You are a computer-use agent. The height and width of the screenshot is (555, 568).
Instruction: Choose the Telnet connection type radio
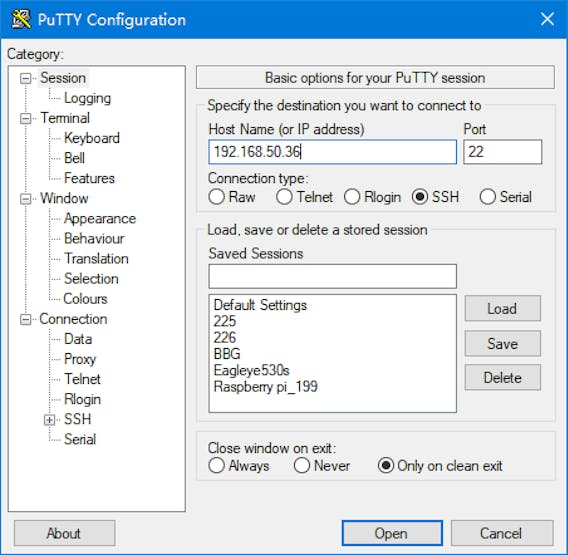[x=284, y=197]
